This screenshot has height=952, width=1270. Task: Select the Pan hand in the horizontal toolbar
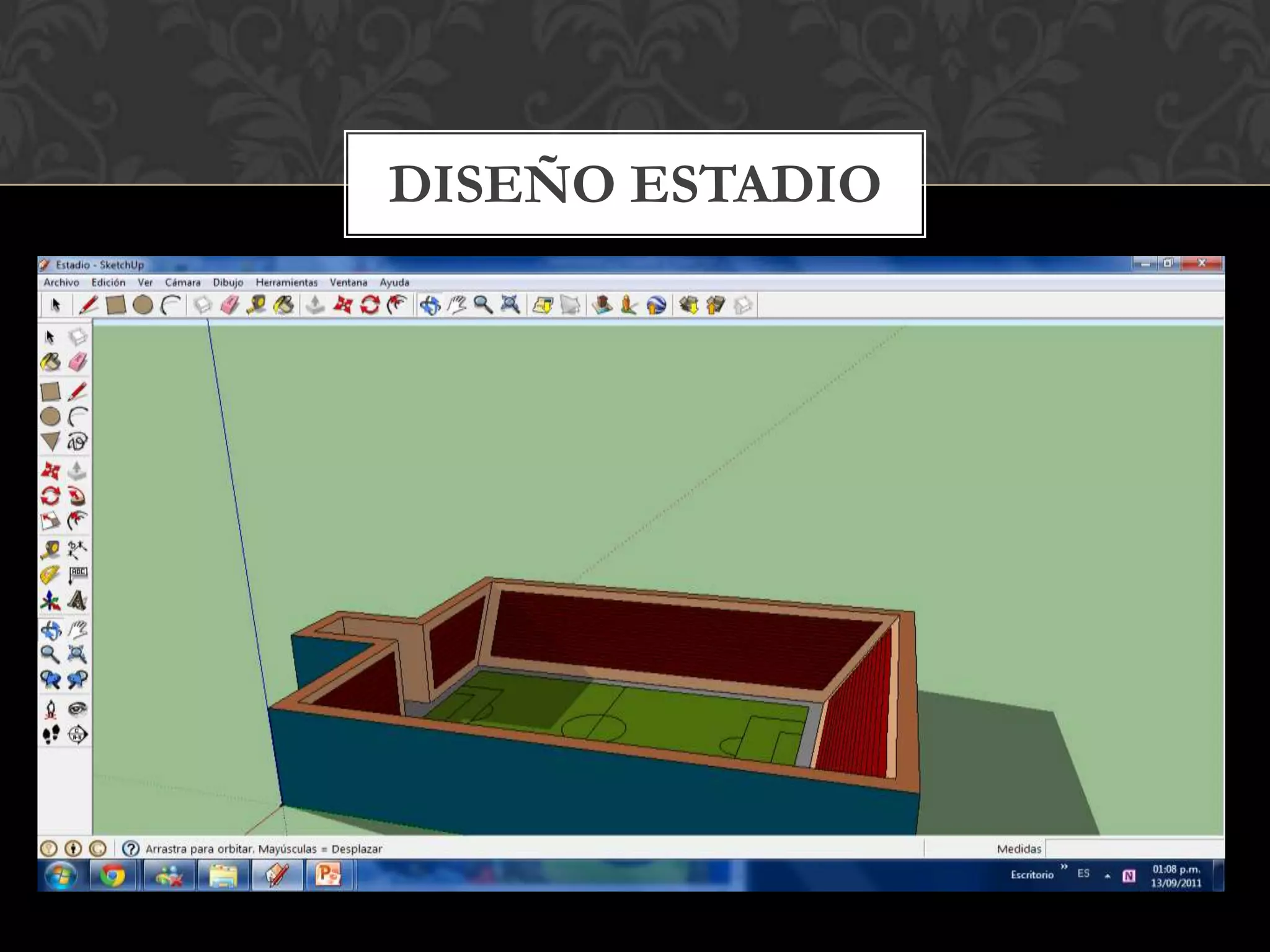tap(457, 305)
